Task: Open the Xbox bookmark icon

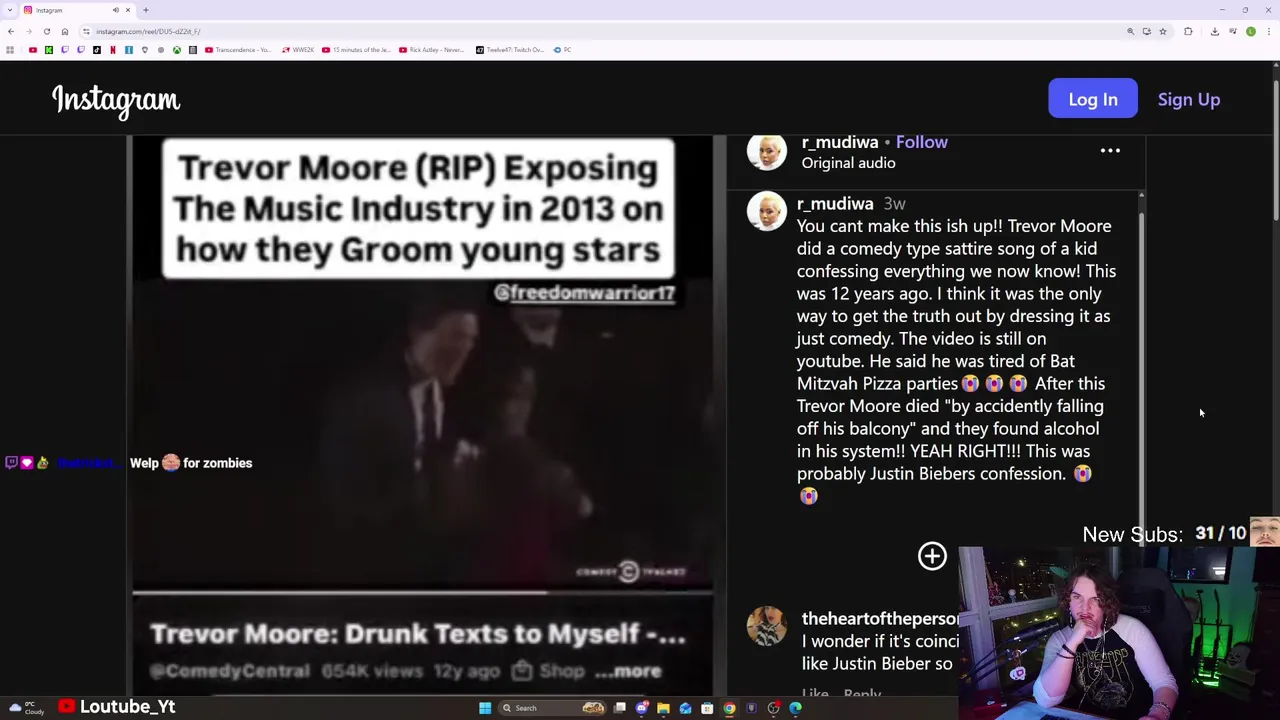Action: [177, 50]
